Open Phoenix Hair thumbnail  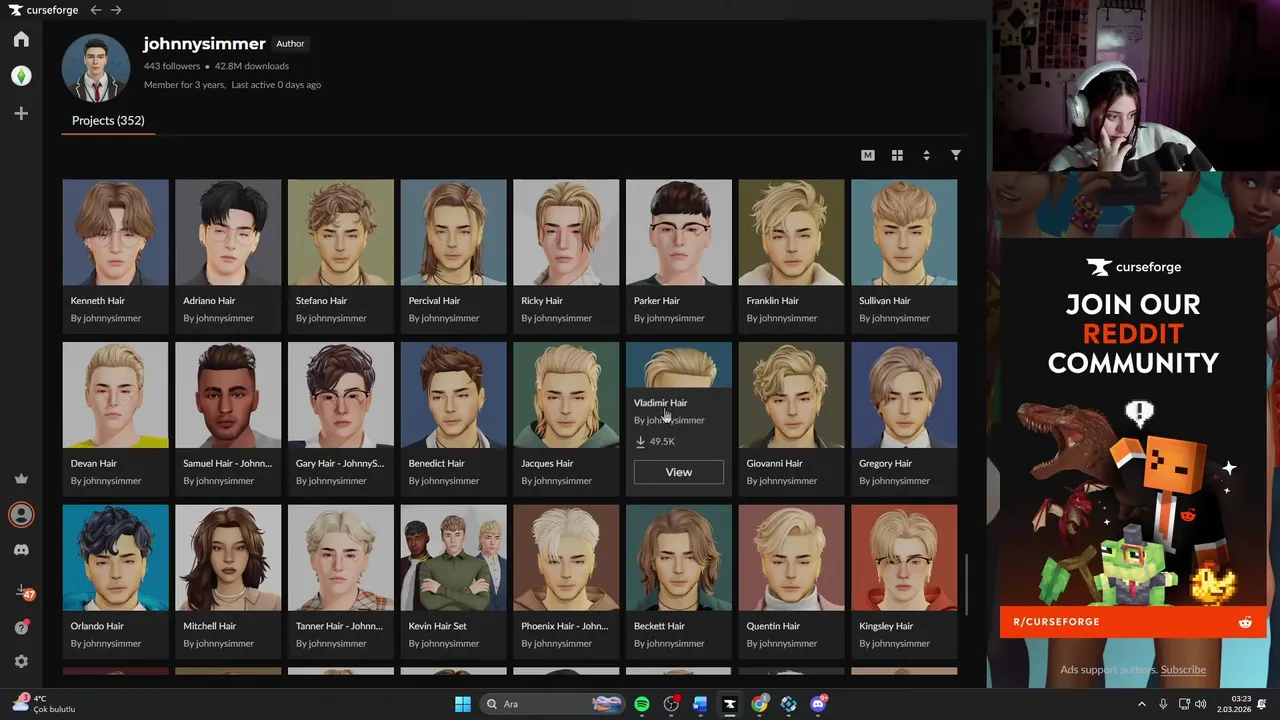point(566,557)
